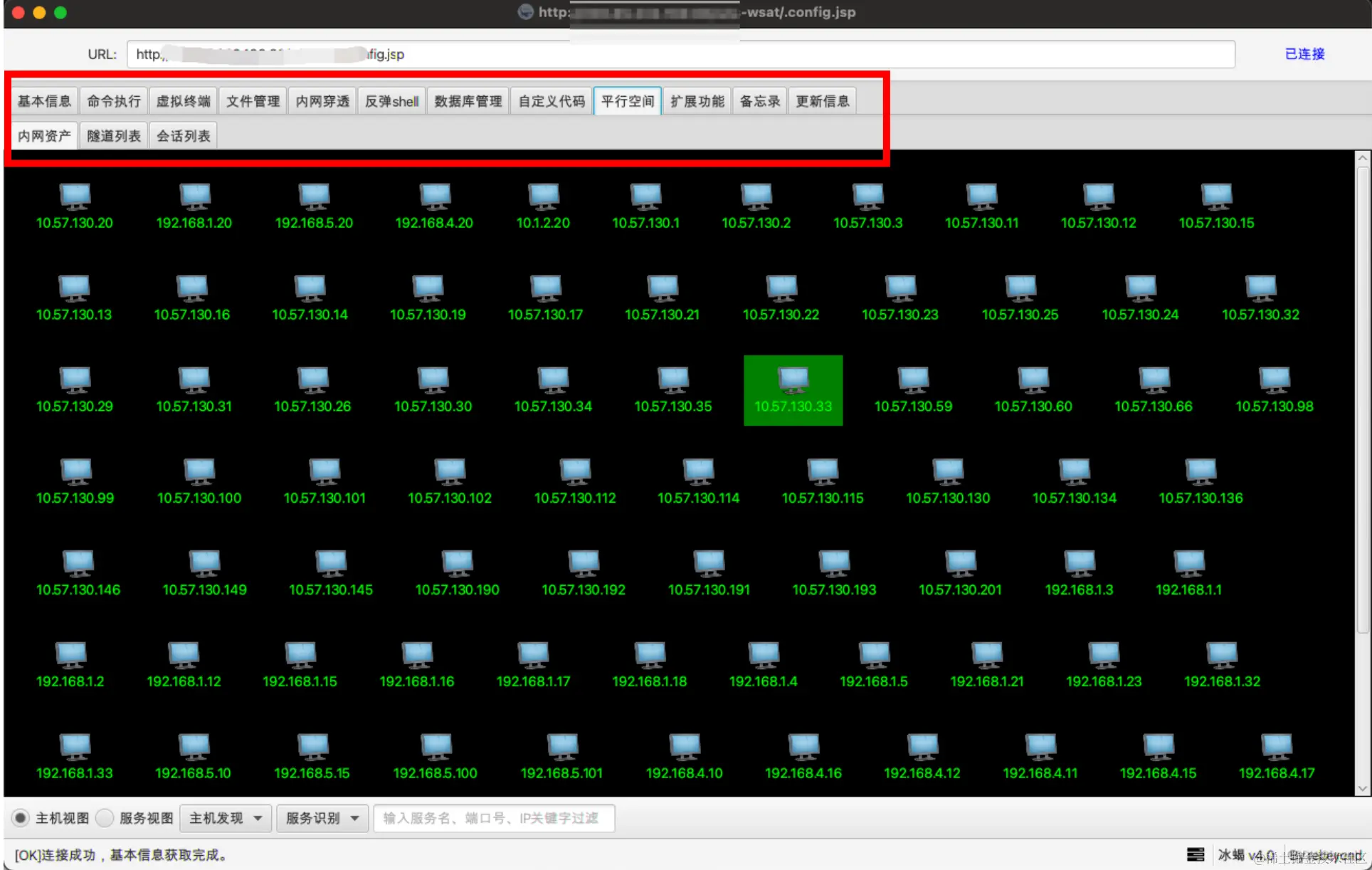The image size is (1372, 870).
Task: Click the 已连接 connection status link
Action: click(1304, 54)
